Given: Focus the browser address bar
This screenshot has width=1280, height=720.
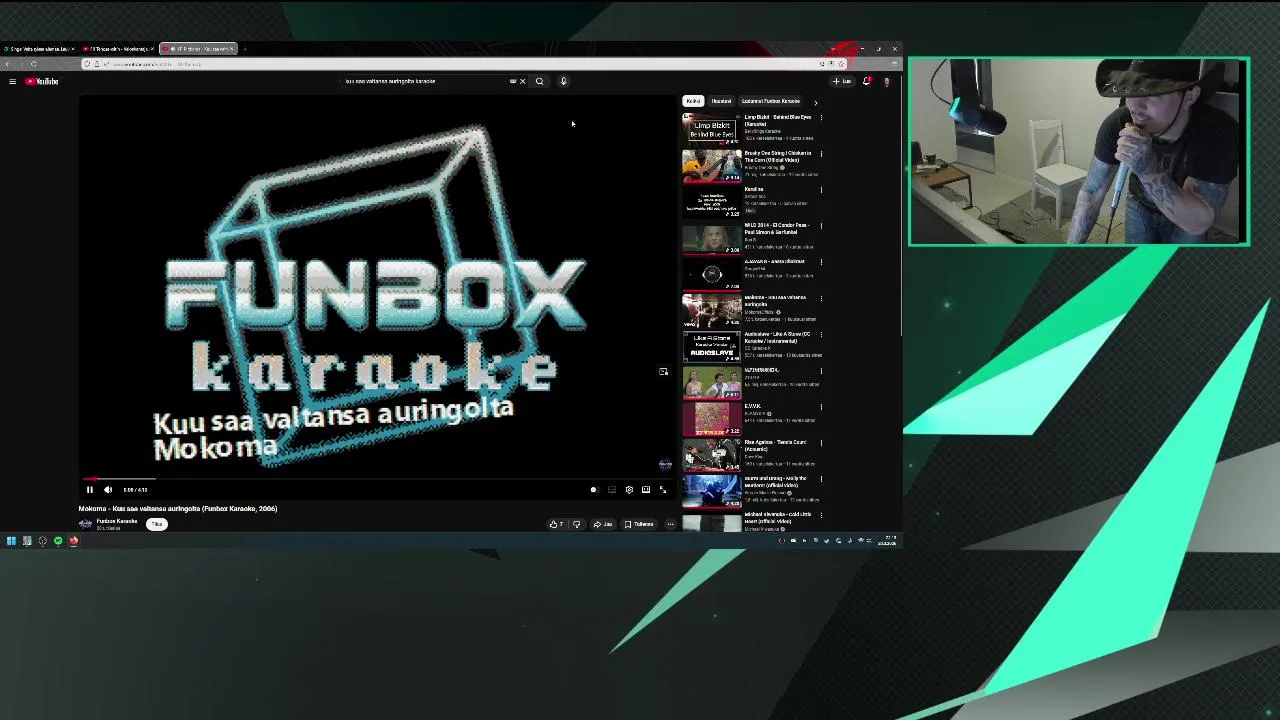Looking at the screenshot, I should pos(460,64).
